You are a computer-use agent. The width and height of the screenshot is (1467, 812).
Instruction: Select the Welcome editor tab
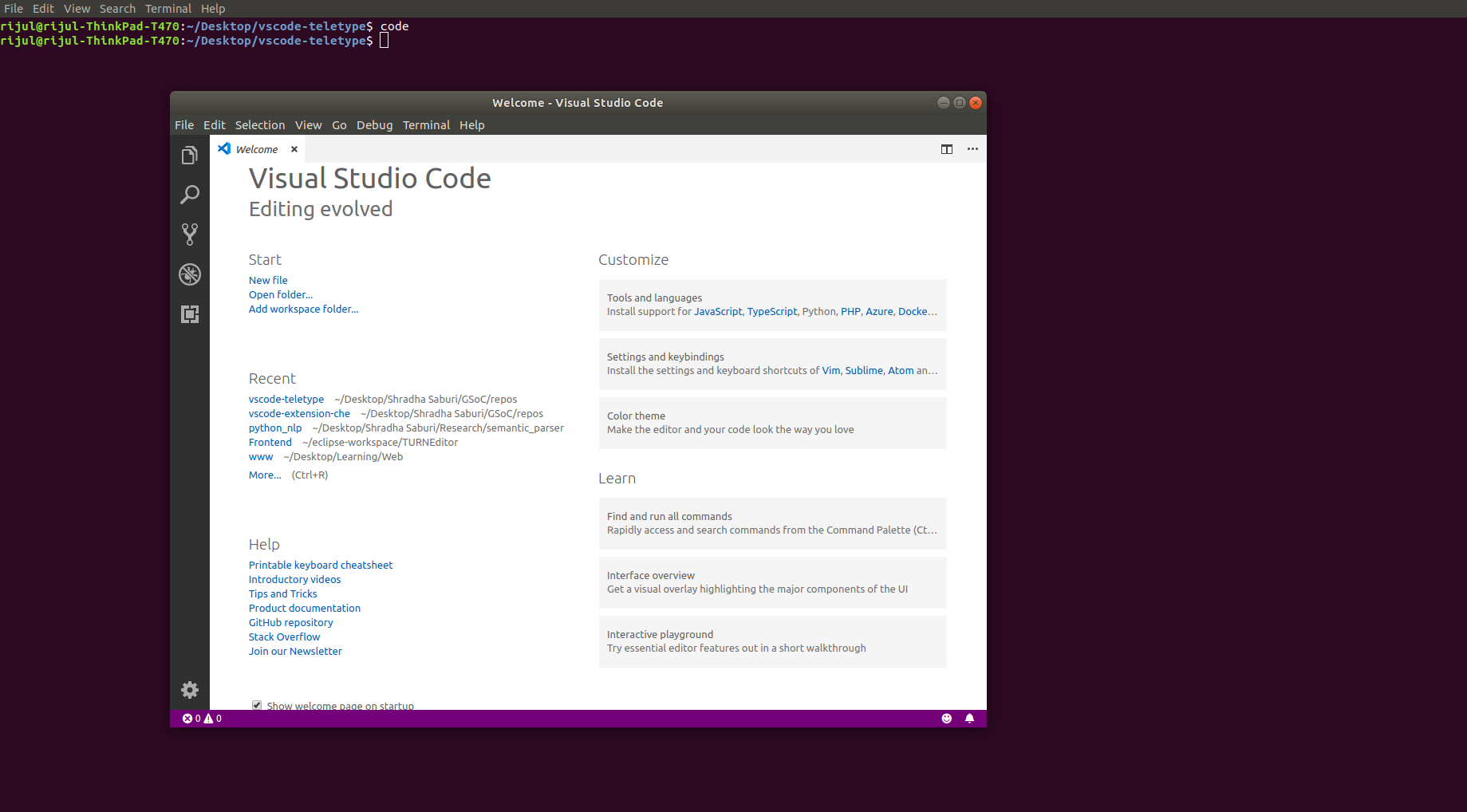tap(257, 149)
